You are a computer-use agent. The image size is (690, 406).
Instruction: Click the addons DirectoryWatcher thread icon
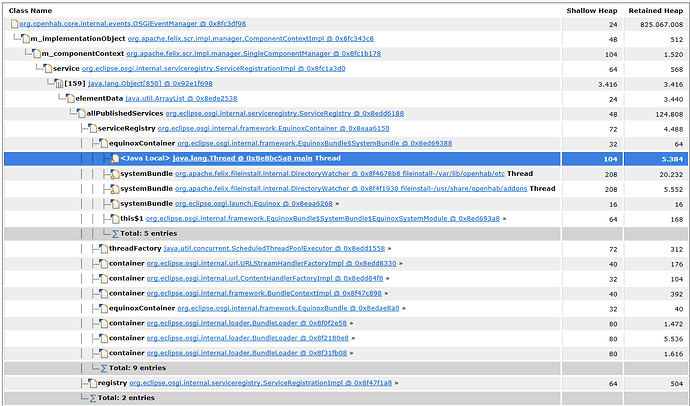pyautogui.click(x=115, y=189)
